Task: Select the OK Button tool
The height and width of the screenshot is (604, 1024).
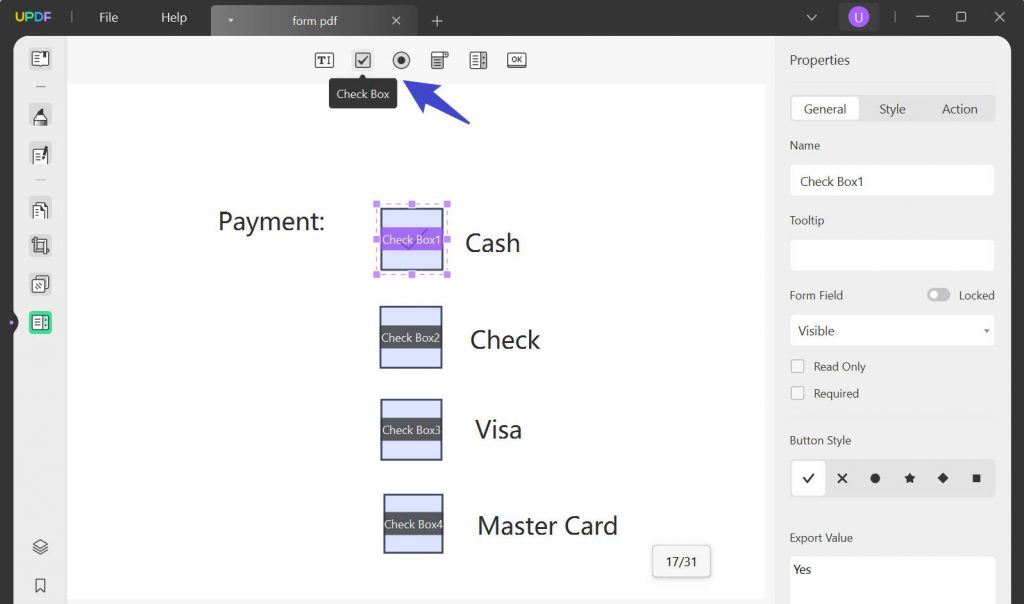Action: [516, 60]
